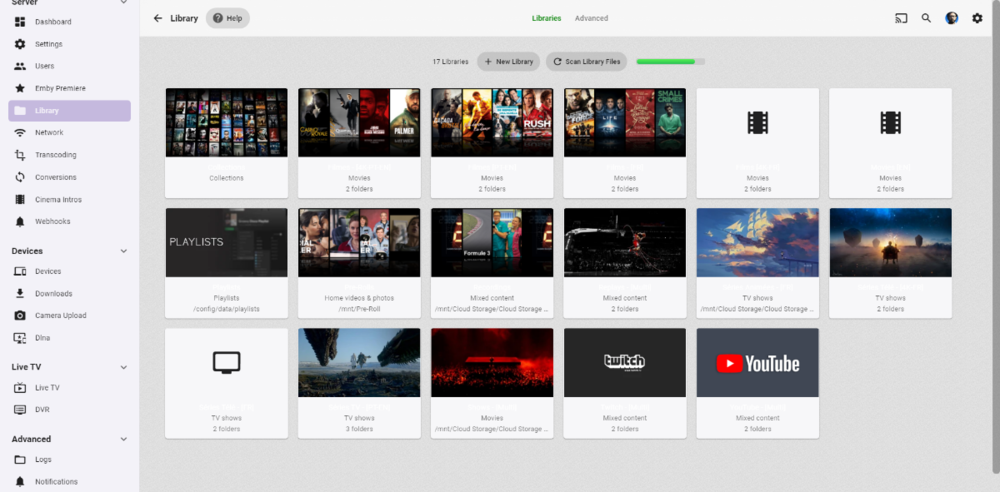
Task: Open the Webhooks bell item
Action: (x=70, y=221)
